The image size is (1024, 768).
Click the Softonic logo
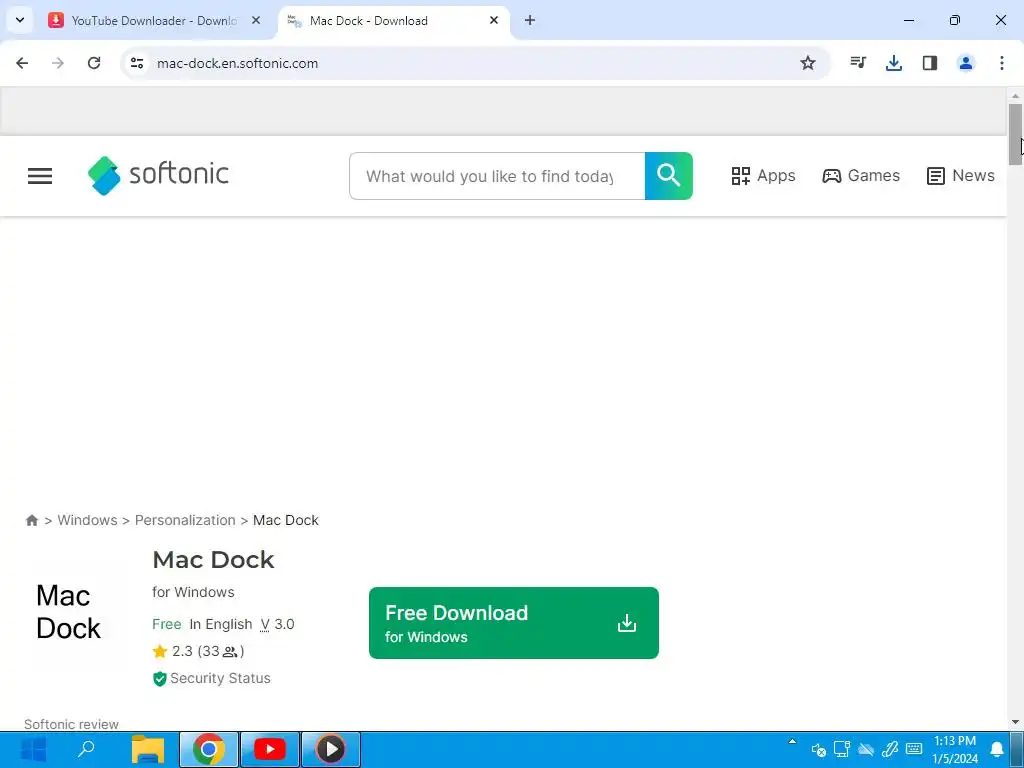click(x=158, y=175)
